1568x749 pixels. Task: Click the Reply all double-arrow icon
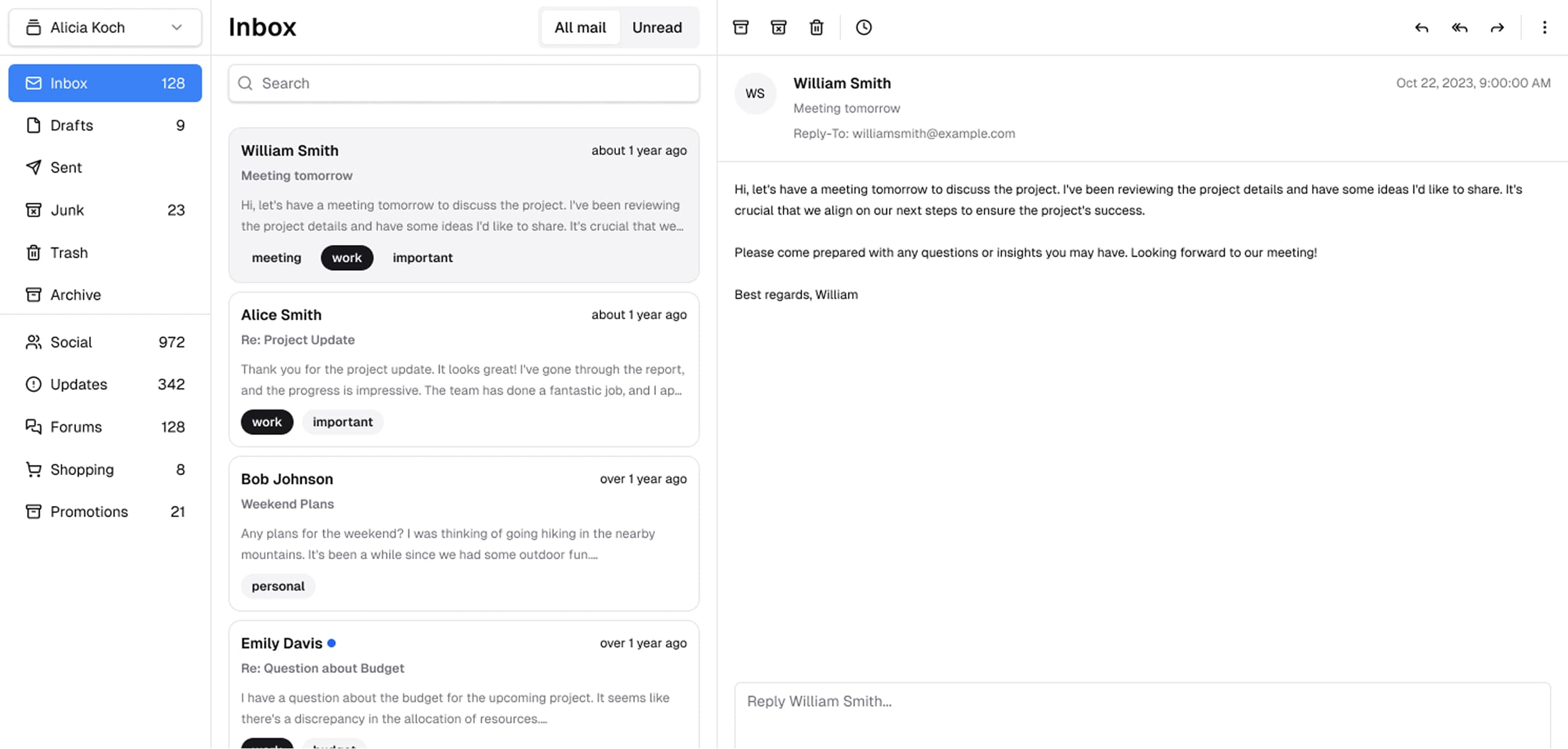point(1459,27)
